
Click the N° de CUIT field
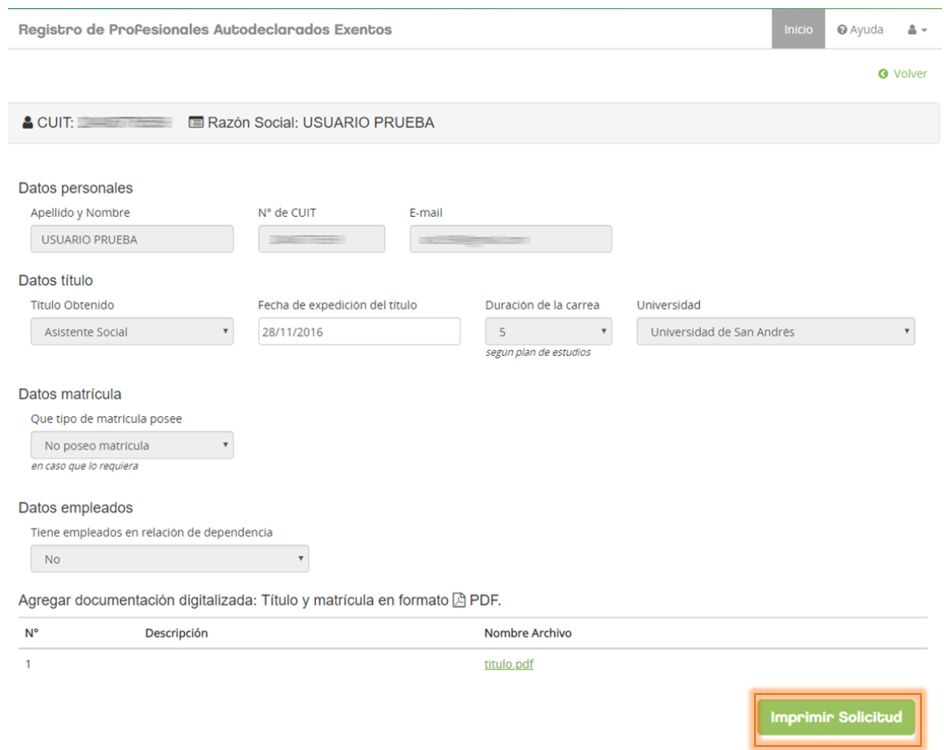321,240
